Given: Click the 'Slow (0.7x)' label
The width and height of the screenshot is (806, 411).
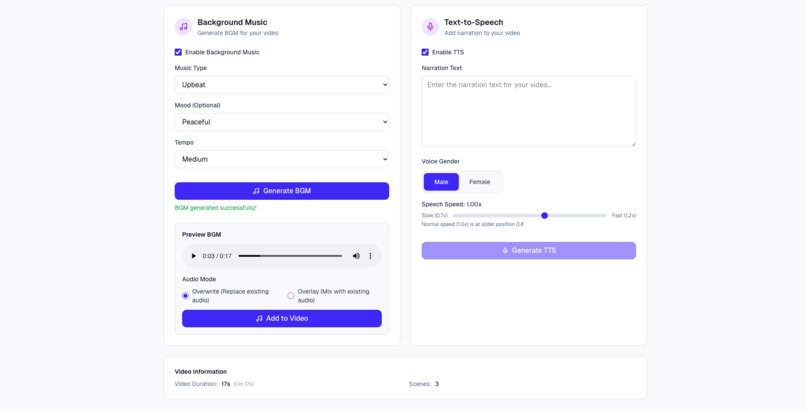Looking at the screenshot, I should (x=434, y=216).
